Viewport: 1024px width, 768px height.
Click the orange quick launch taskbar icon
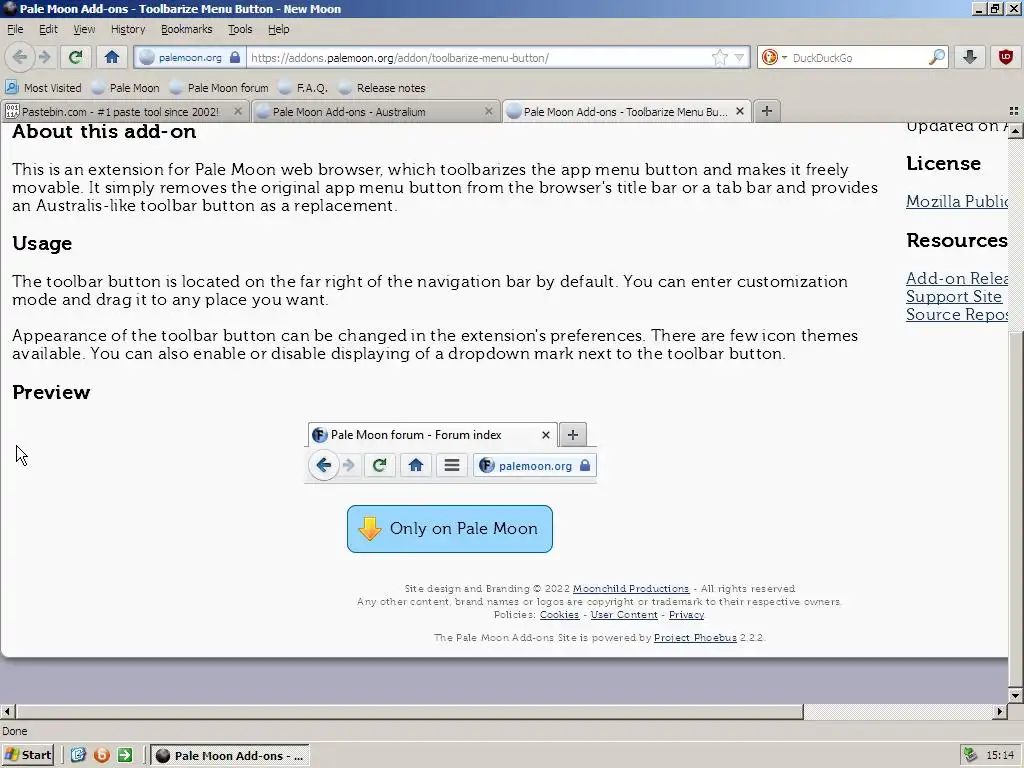point(101,755)
